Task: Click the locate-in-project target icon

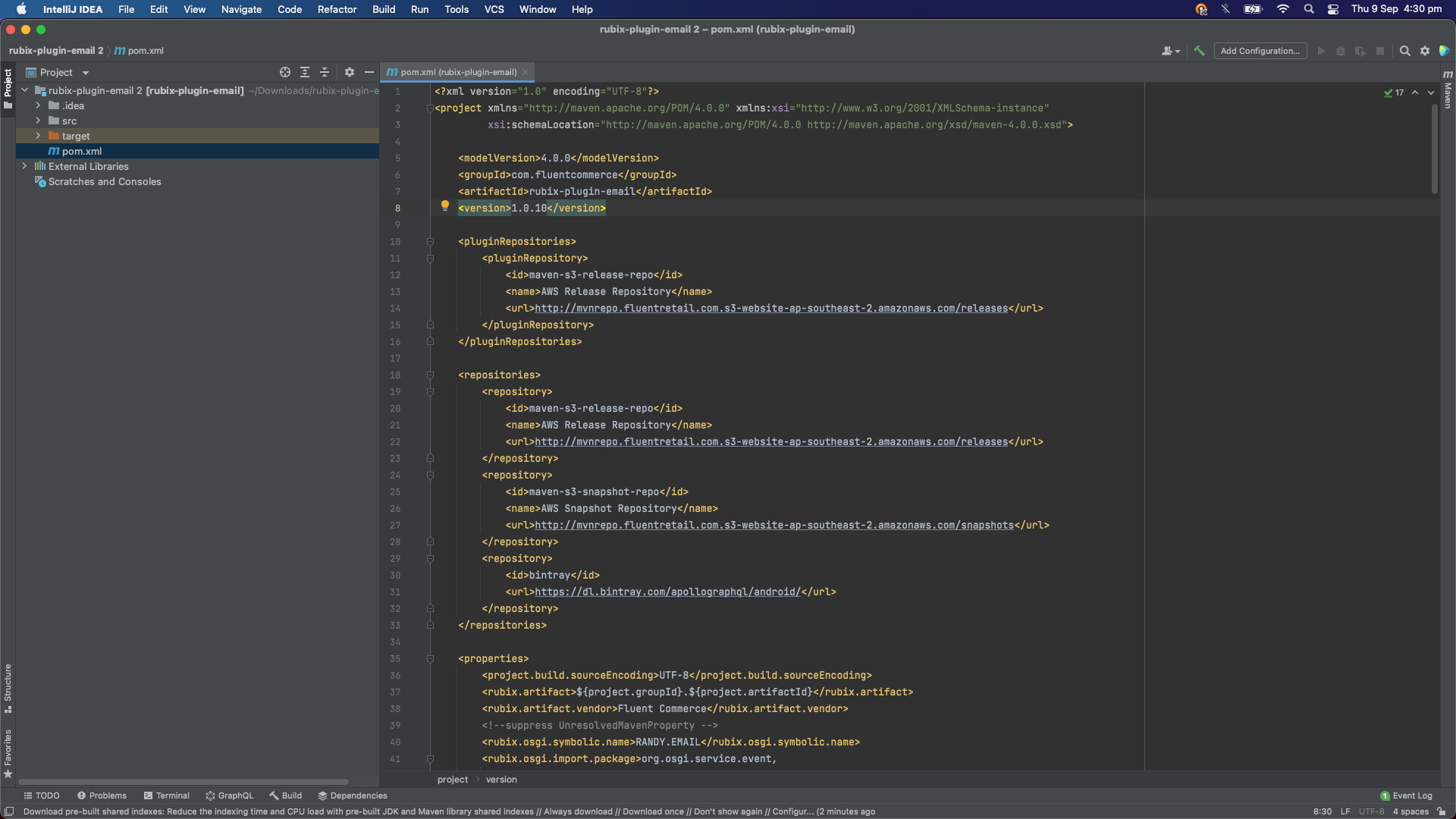Action: [x=285, y=72]
